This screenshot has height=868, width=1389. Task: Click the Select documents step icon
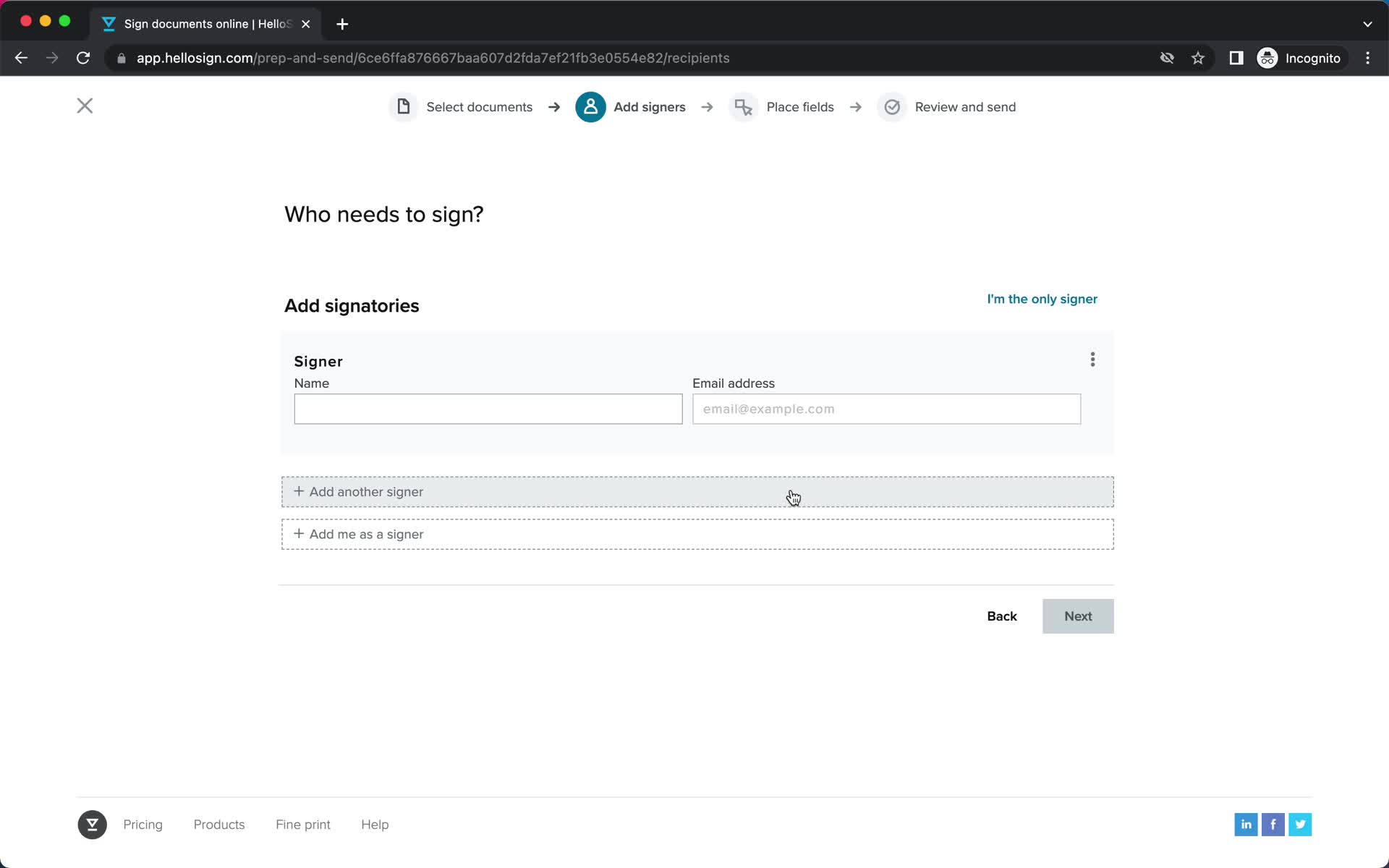(x=403, y=106)
